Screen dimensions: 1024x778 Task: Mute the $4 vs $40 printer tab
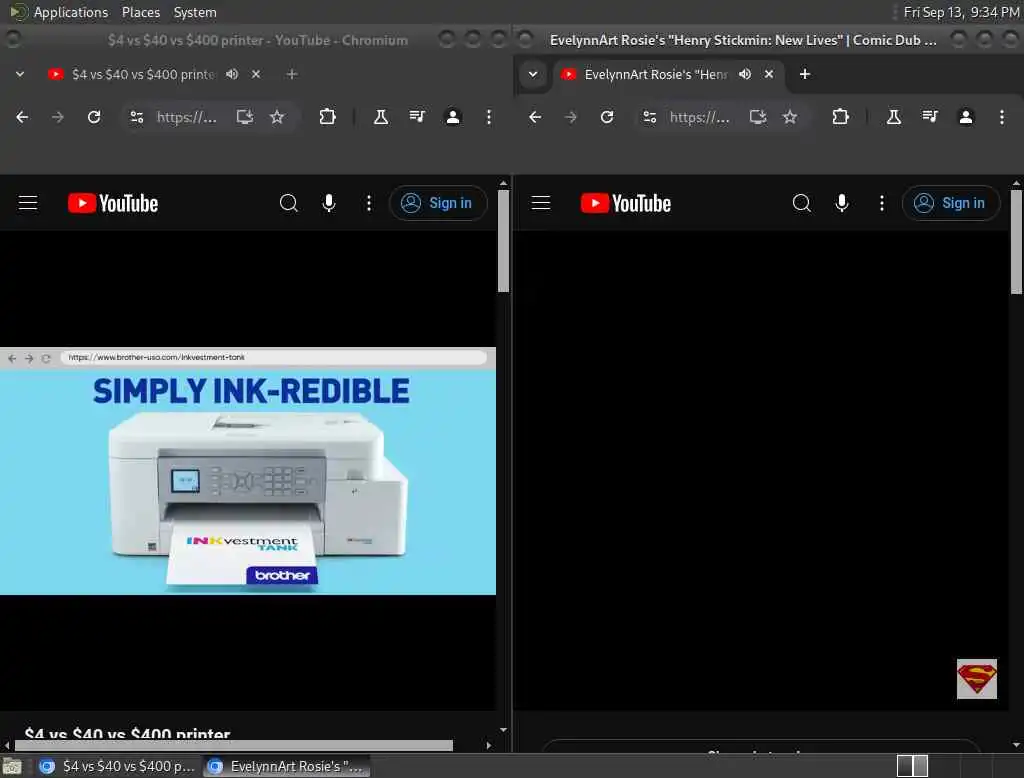pyautogui.click(x=232, y=74)
